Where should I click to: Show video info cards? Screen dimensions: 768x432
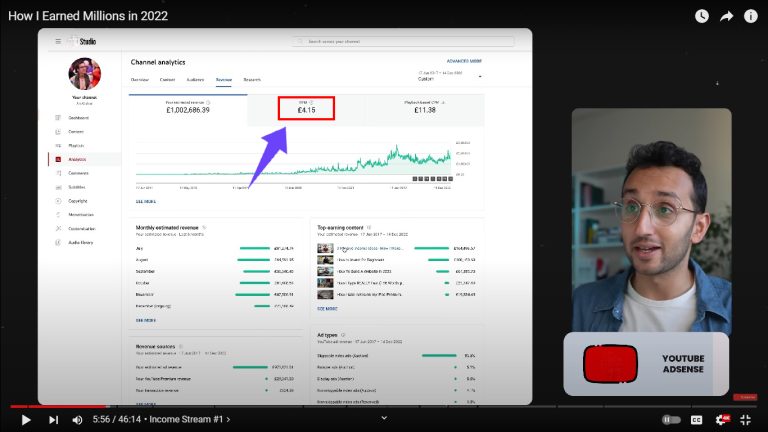pos(750,16)
